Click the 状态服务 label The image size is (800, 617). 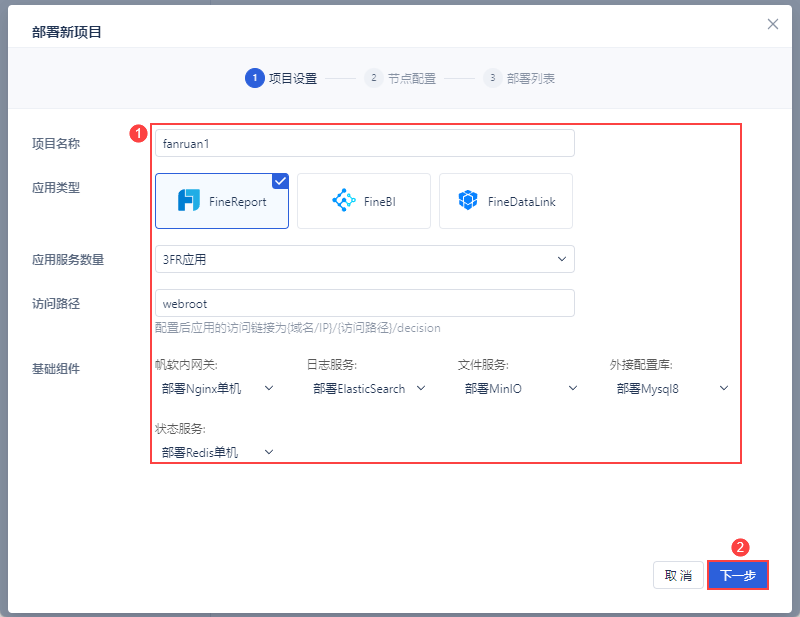click(x=180, y=429)
